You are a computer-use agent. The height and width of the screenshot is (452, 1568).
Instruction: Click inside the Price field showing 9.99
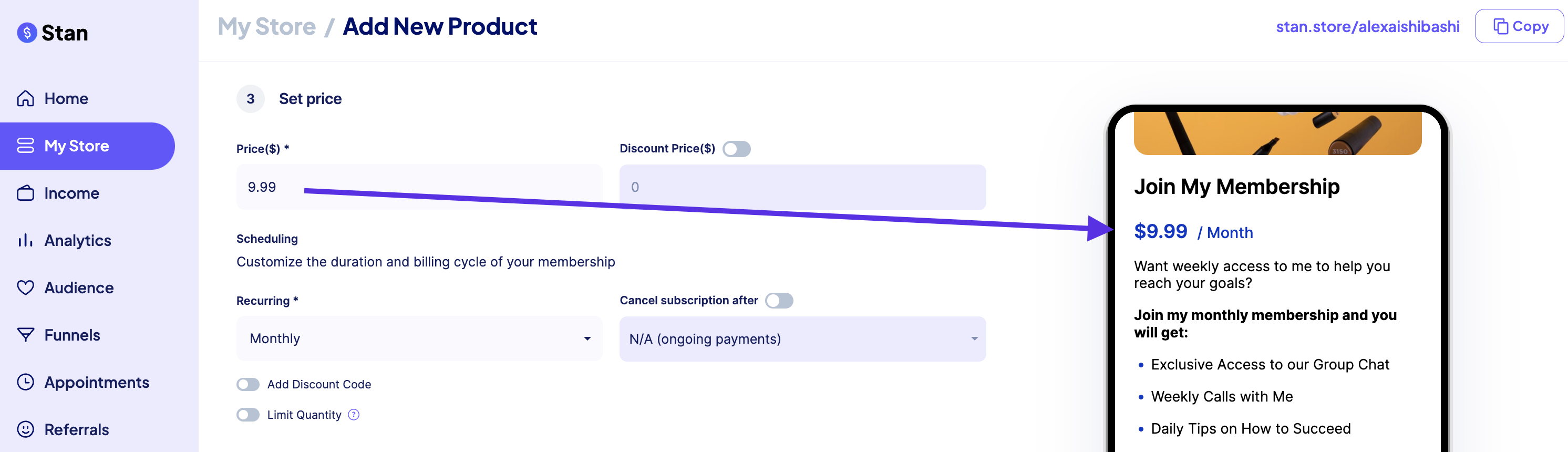(x=419, y=187)
